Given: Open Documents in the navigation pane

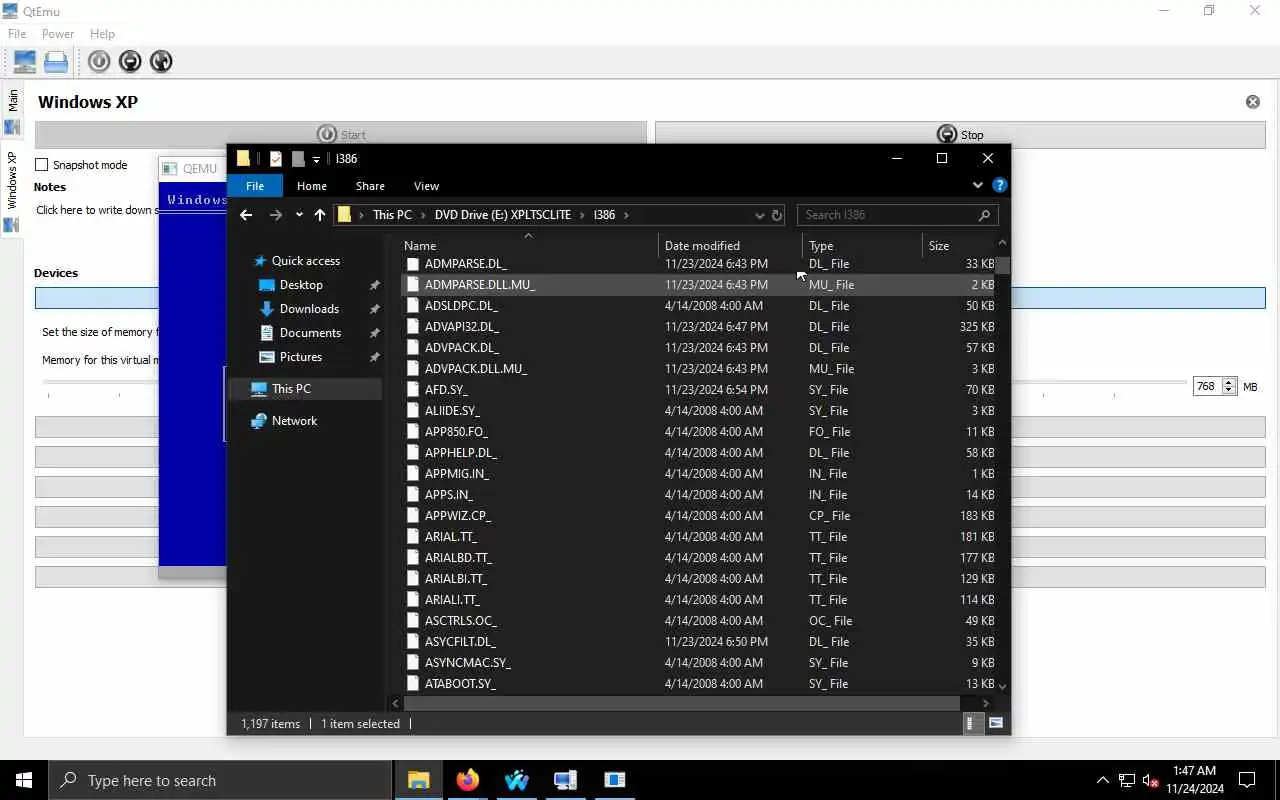Looking at the screenshot, I should (x=310, y=333).
